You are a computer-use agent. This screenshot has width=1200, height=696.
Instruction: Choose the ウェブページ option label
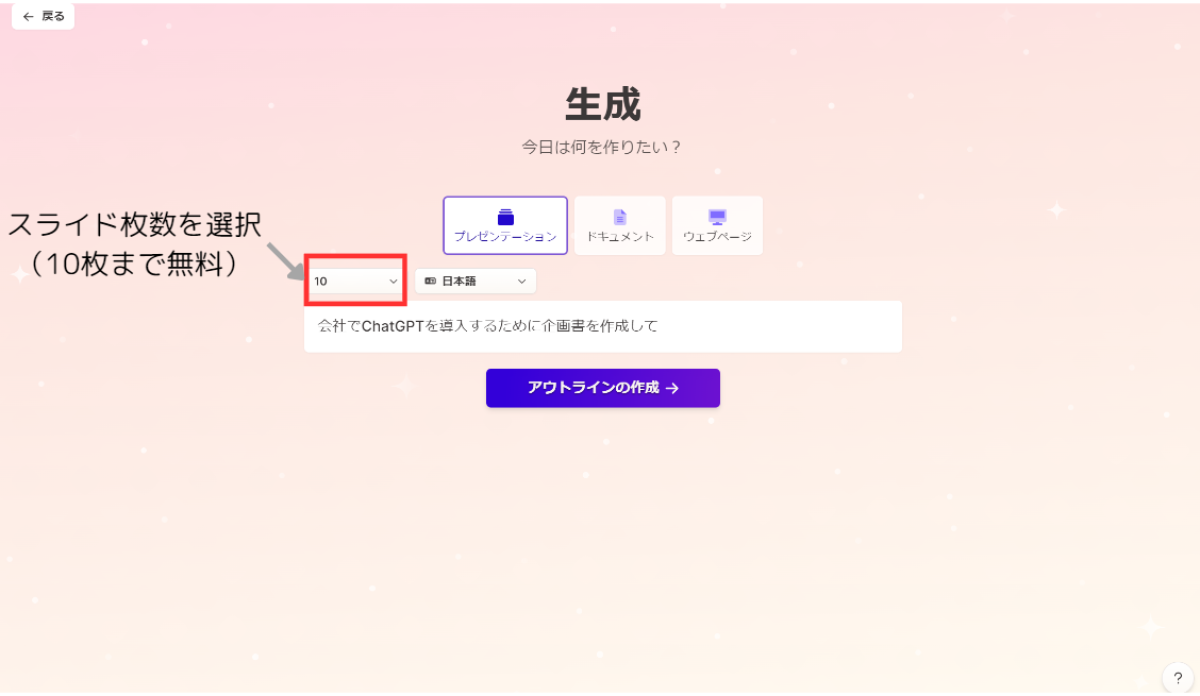[x=717, y=237]
